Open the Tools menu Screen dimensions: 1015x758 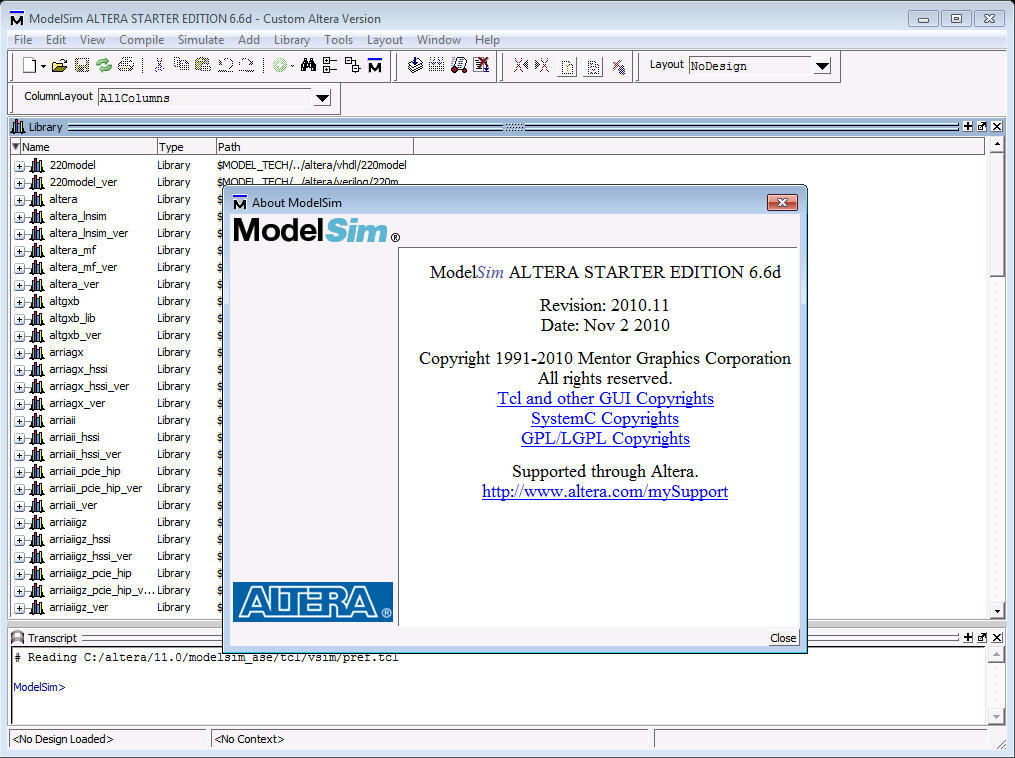(x=338, y=40)
